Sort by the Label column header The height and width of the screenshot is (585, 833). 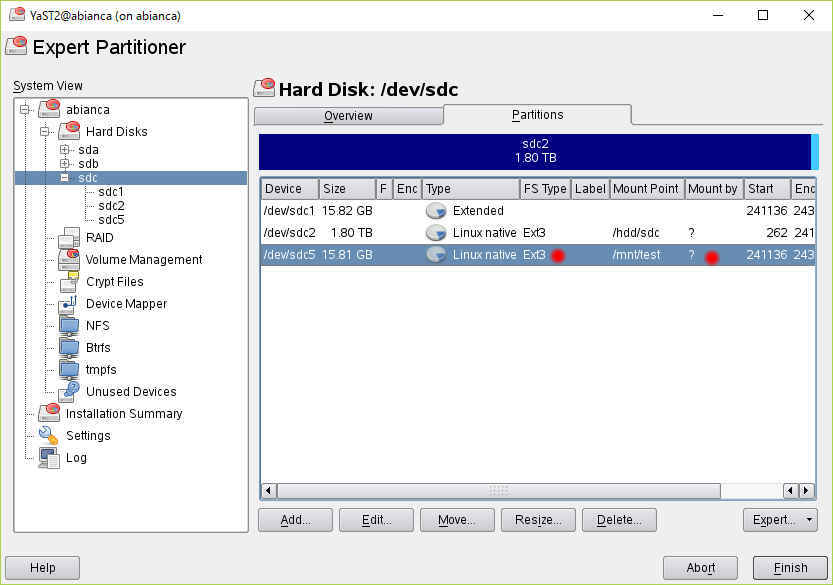pos(590,189)
